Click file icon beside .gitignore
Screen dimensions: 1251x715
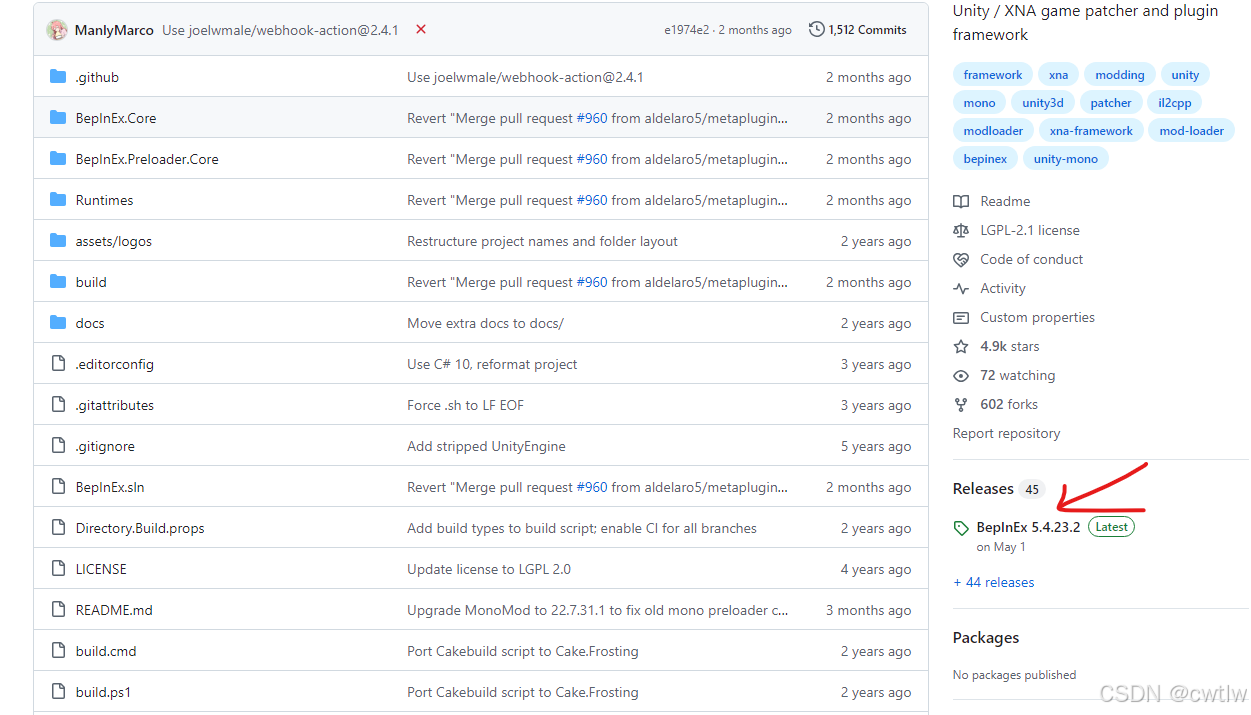click(58, 446)
